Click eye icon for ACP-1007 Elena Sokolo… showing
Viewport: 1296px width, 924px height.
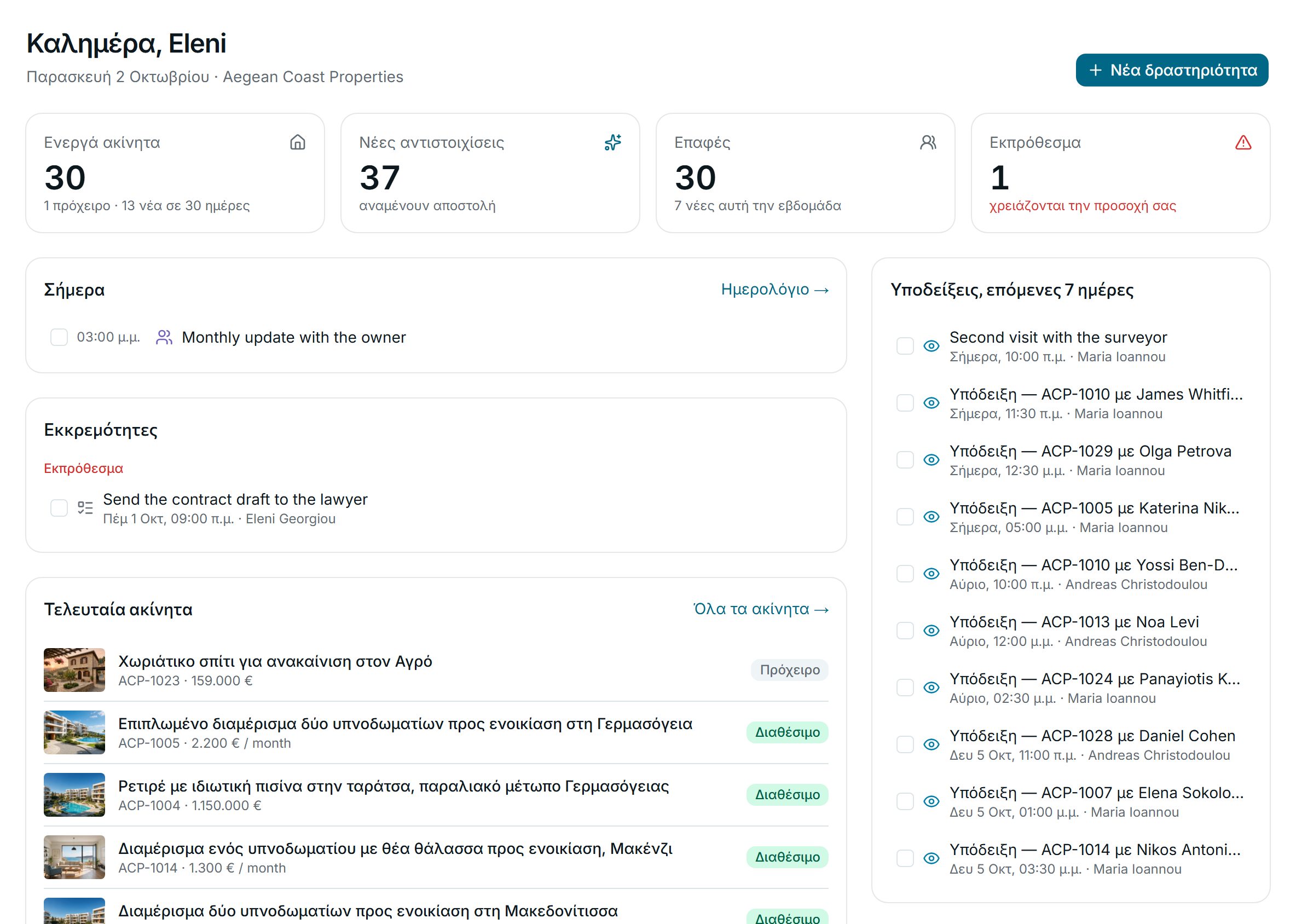pos(931,801)
